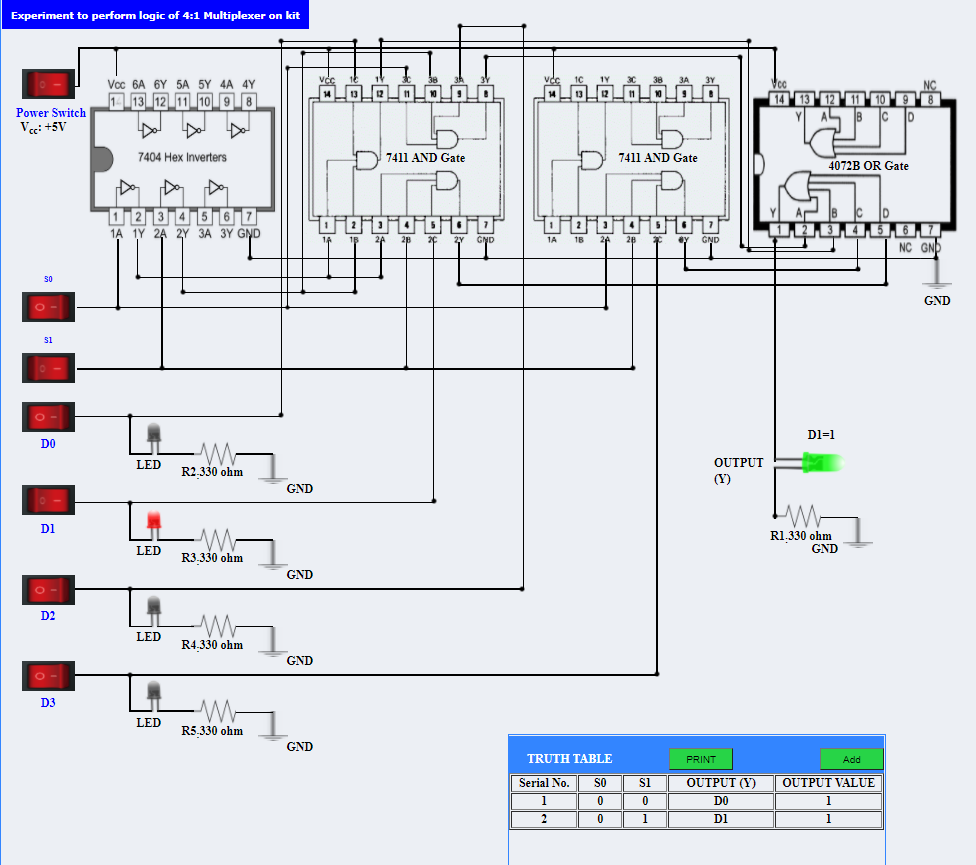The width and height of the screenshot is (976, 865).
Task: Toggle the S1 select switch
Action: tap(49, 368)
